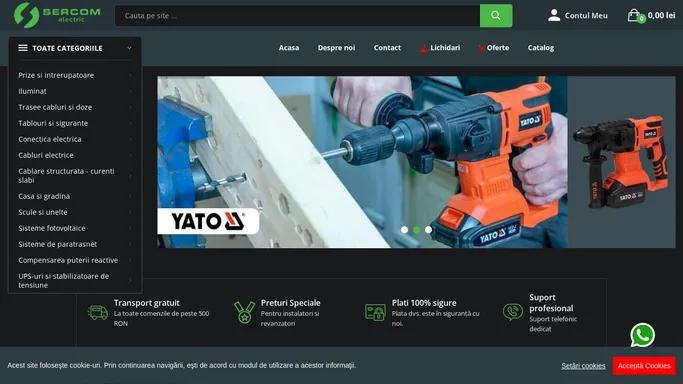This screenshot has height=384, width=683.
Task: Expand Cabluri electrice arrow
Action: coord(130,155)
